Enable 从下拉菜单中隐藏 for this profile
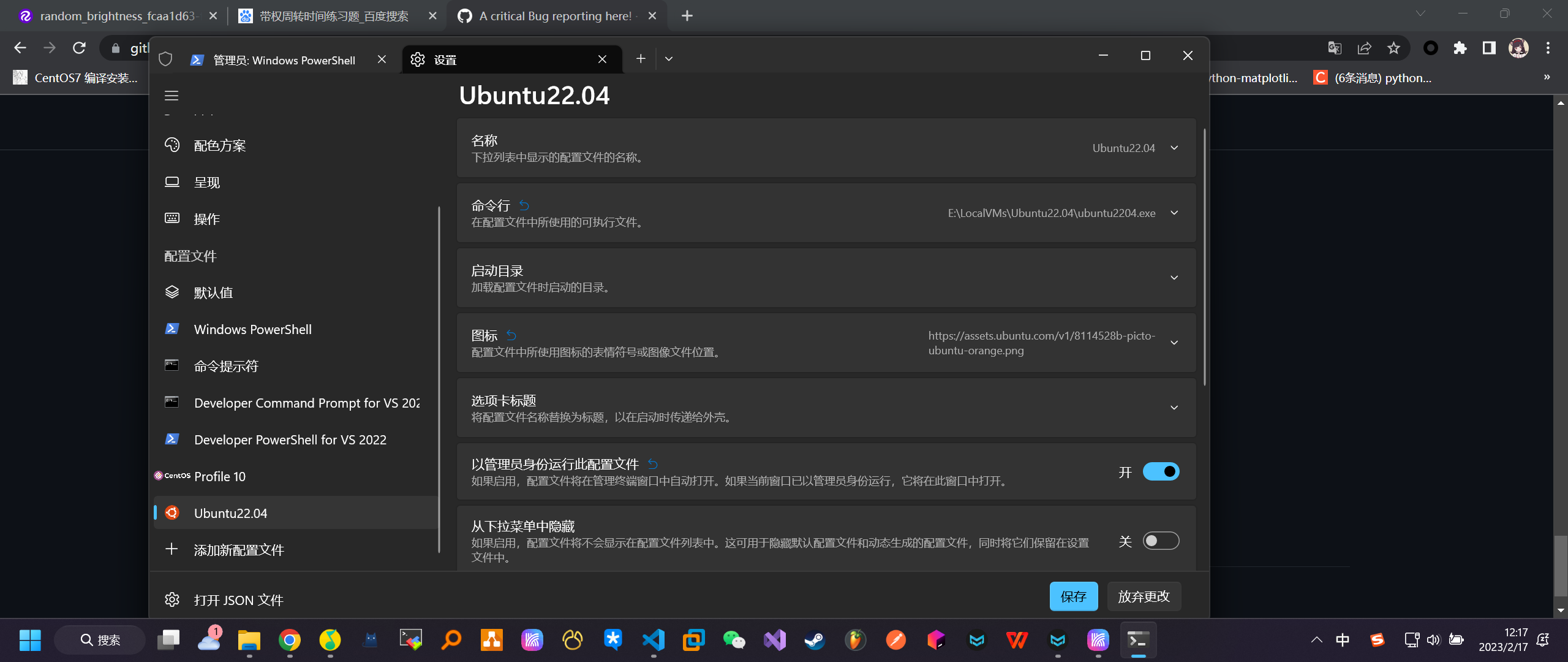 pos(1161,541)
